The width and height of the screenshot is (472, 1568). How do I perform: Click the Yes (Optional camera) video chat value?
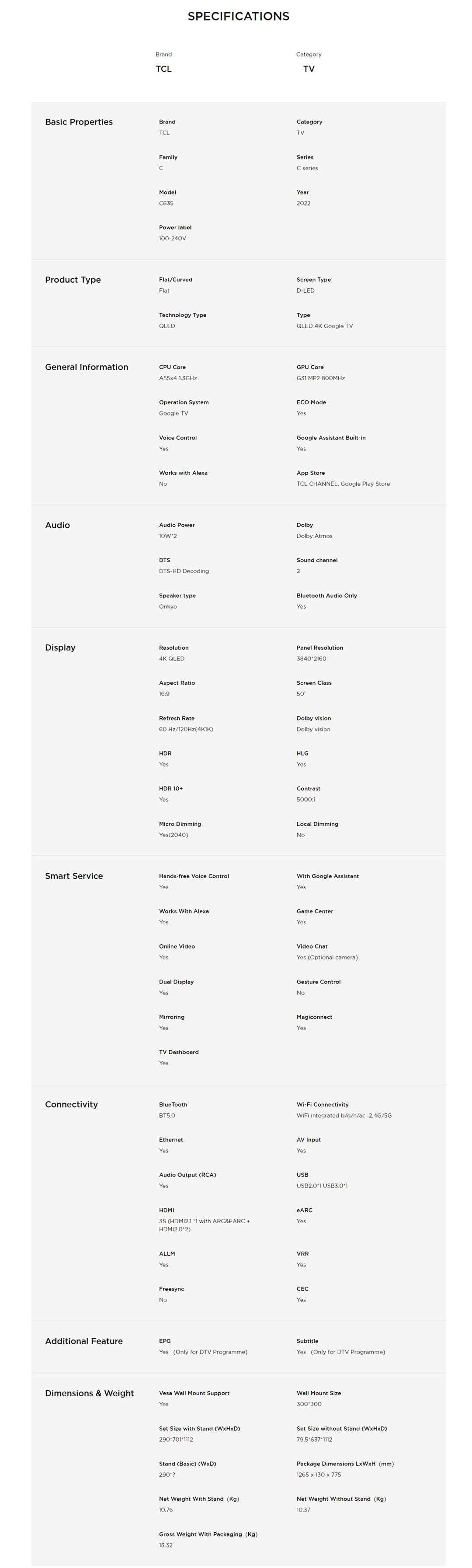pos(327,958)
